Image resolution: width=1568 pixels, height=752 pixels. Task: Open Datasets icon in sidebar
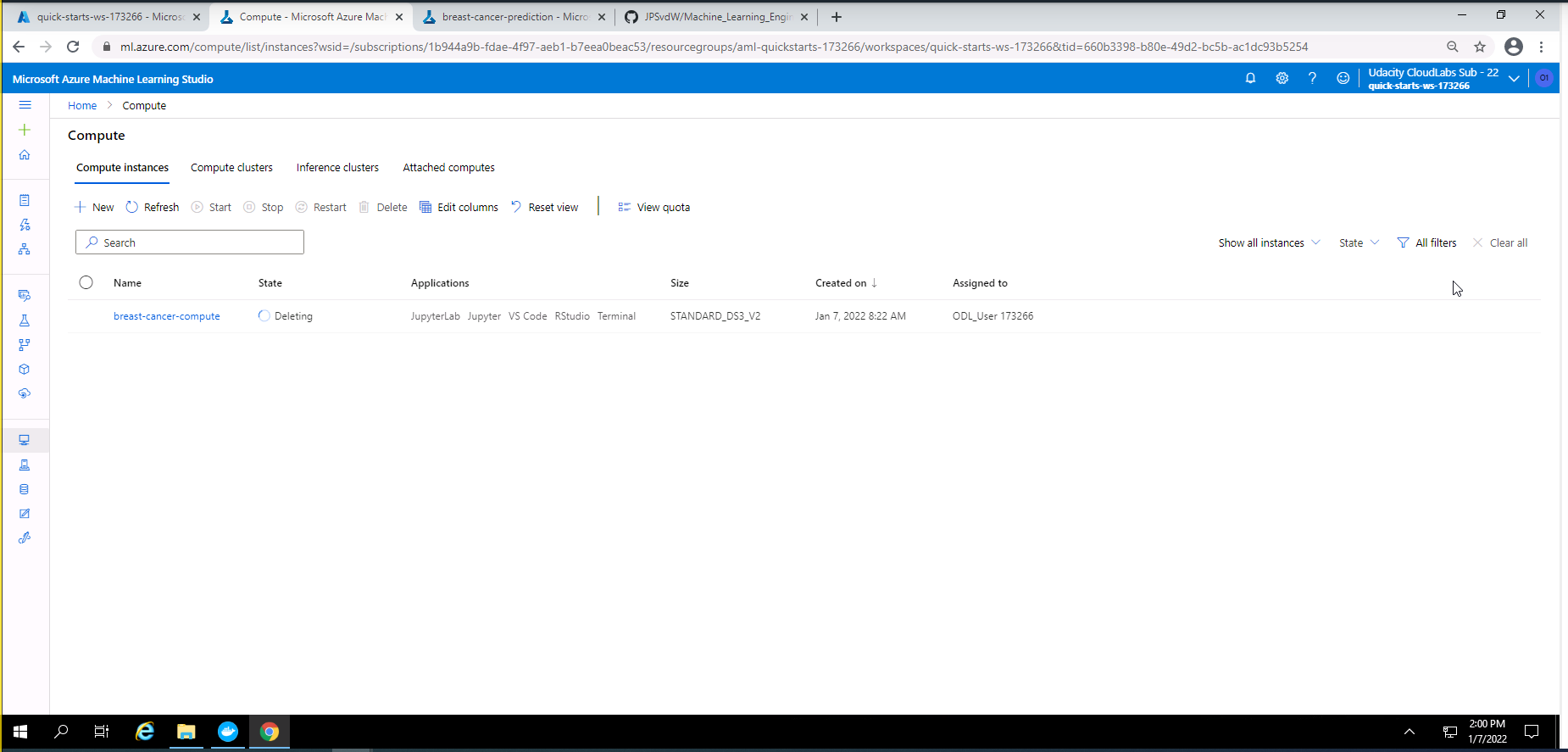(25, 295)
